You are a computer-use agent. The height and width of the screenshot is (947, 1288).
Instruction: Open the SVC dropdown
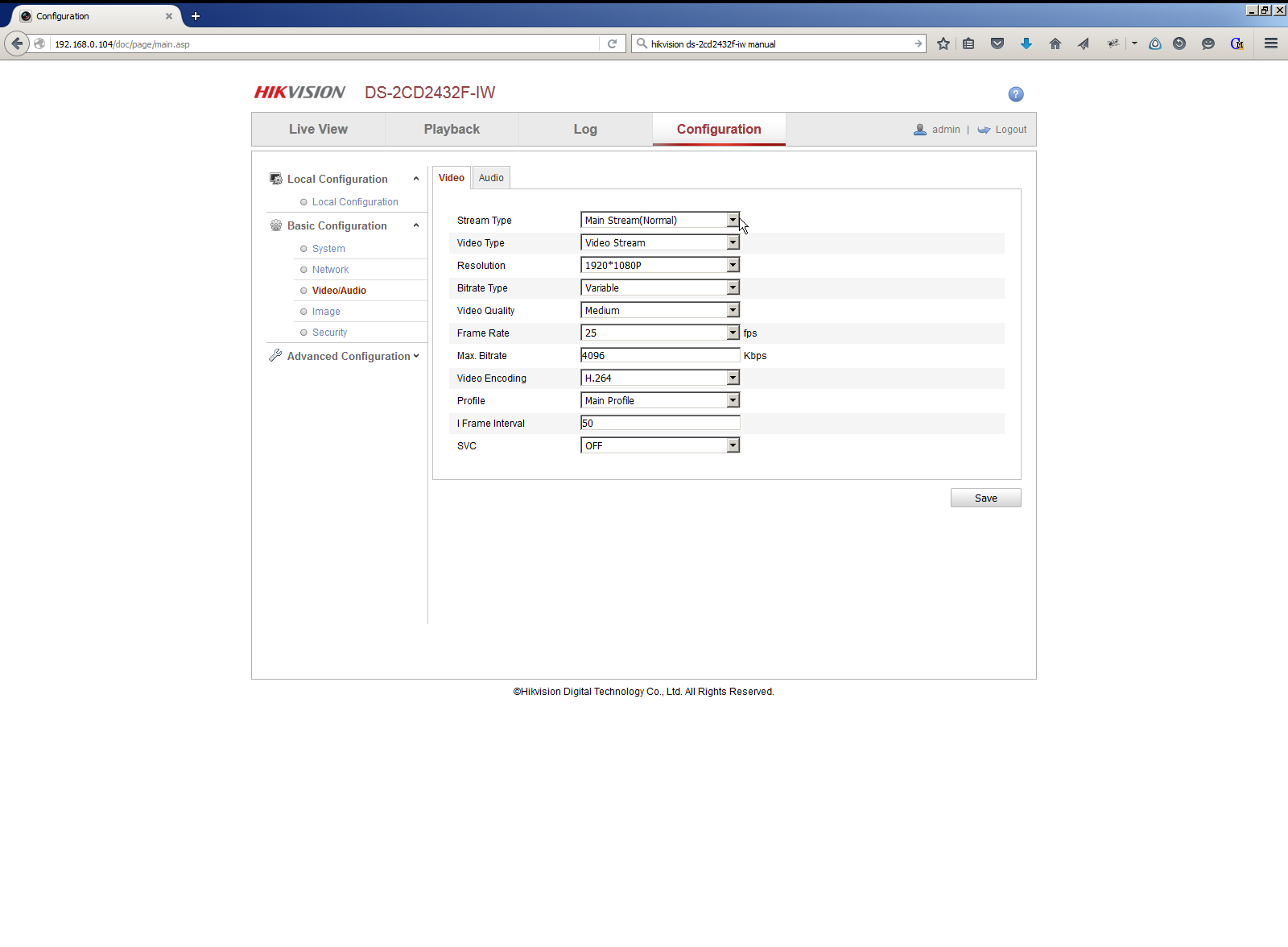pyautogui.click(x=660, y=445)
